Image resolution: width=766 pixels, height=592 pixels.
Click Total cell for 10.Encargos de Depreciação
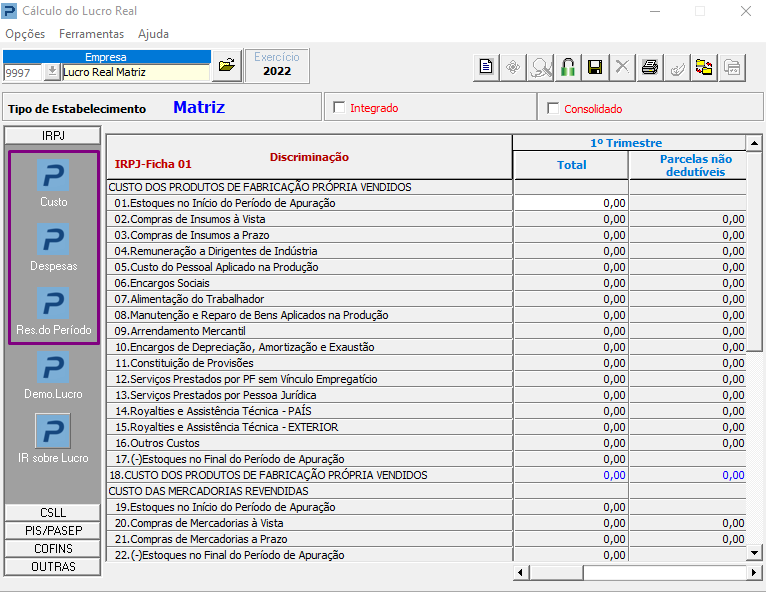coord(571,347)
